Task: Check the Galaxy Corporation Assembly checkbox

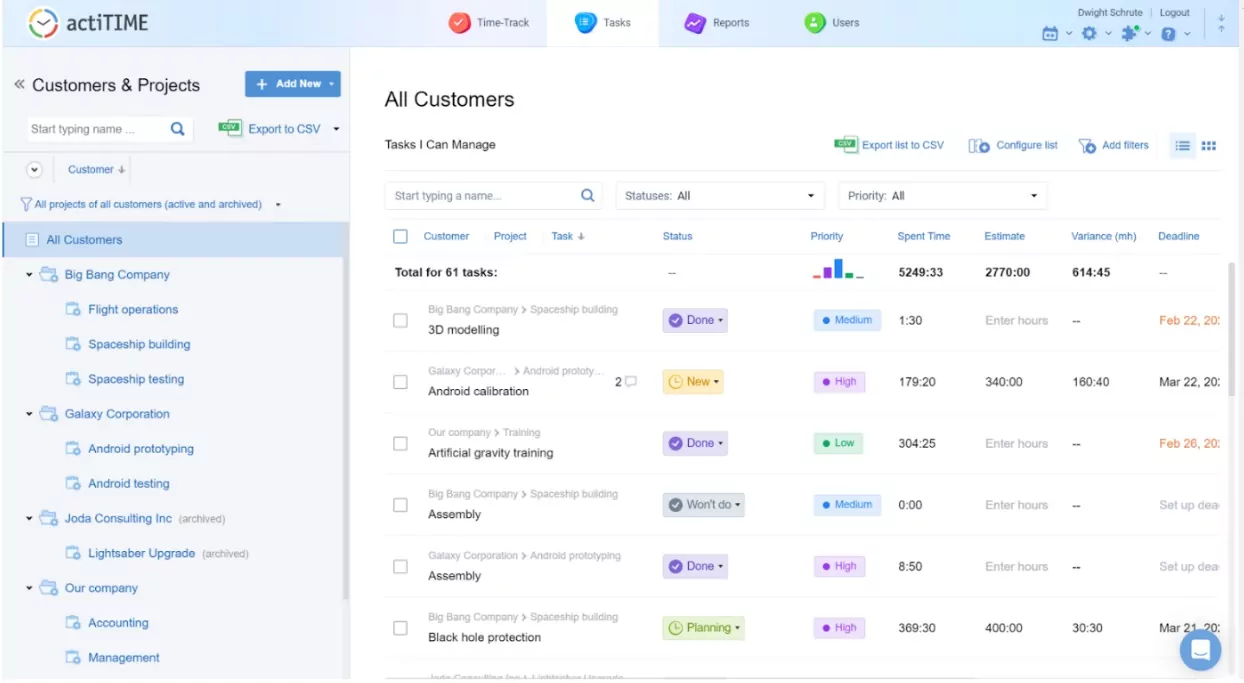Action: click(400, 567)
